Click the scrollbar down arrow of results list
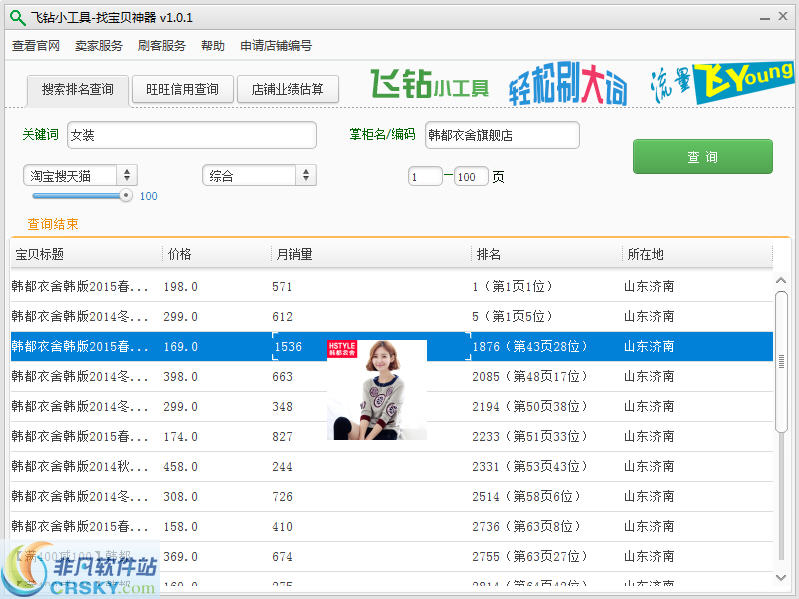Screen dimensions: 799x599 [781, 578]
